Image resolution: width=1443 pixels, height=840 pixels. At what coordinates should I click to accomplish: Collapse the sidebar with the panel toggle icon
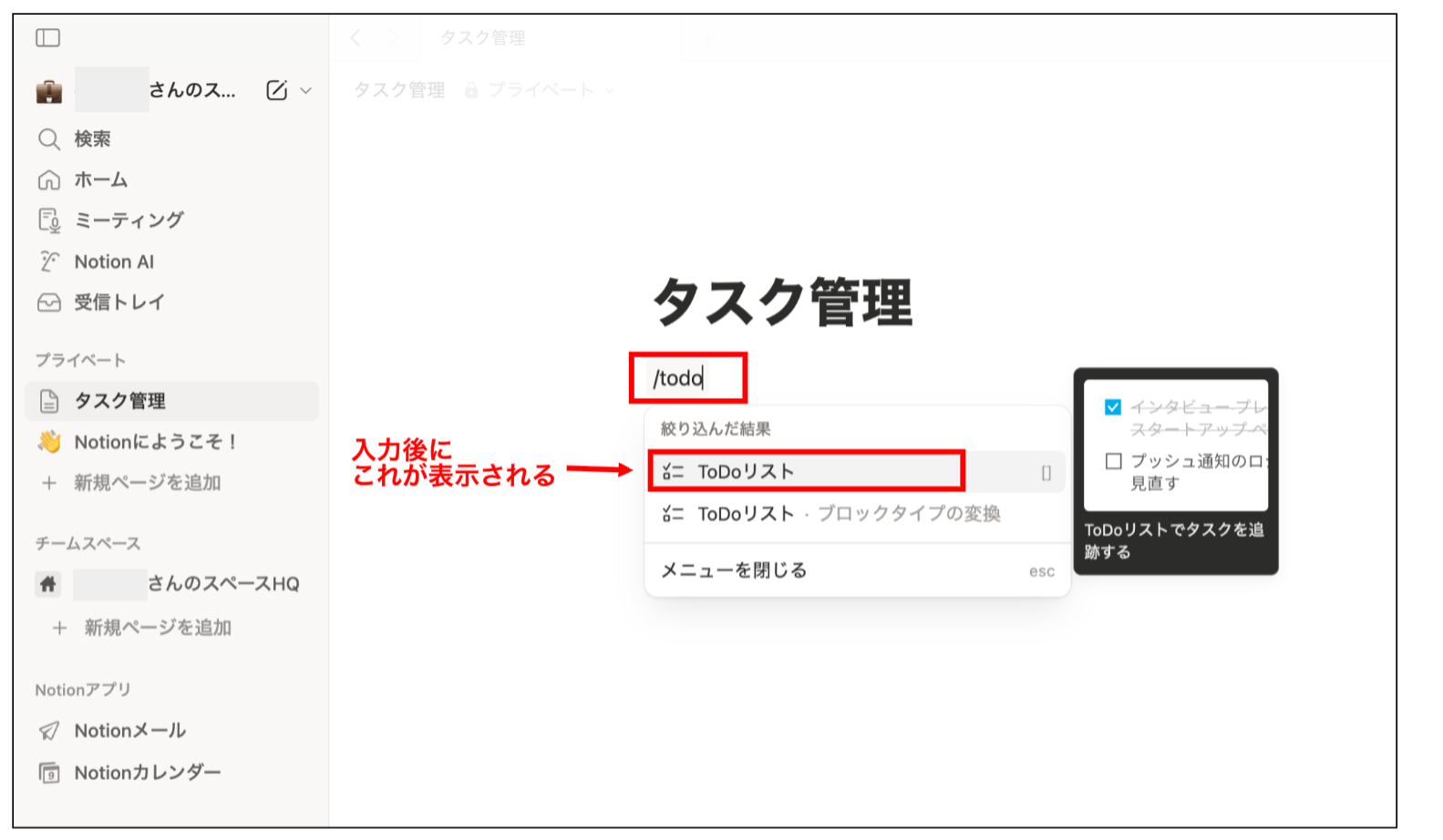click(47, 37)
